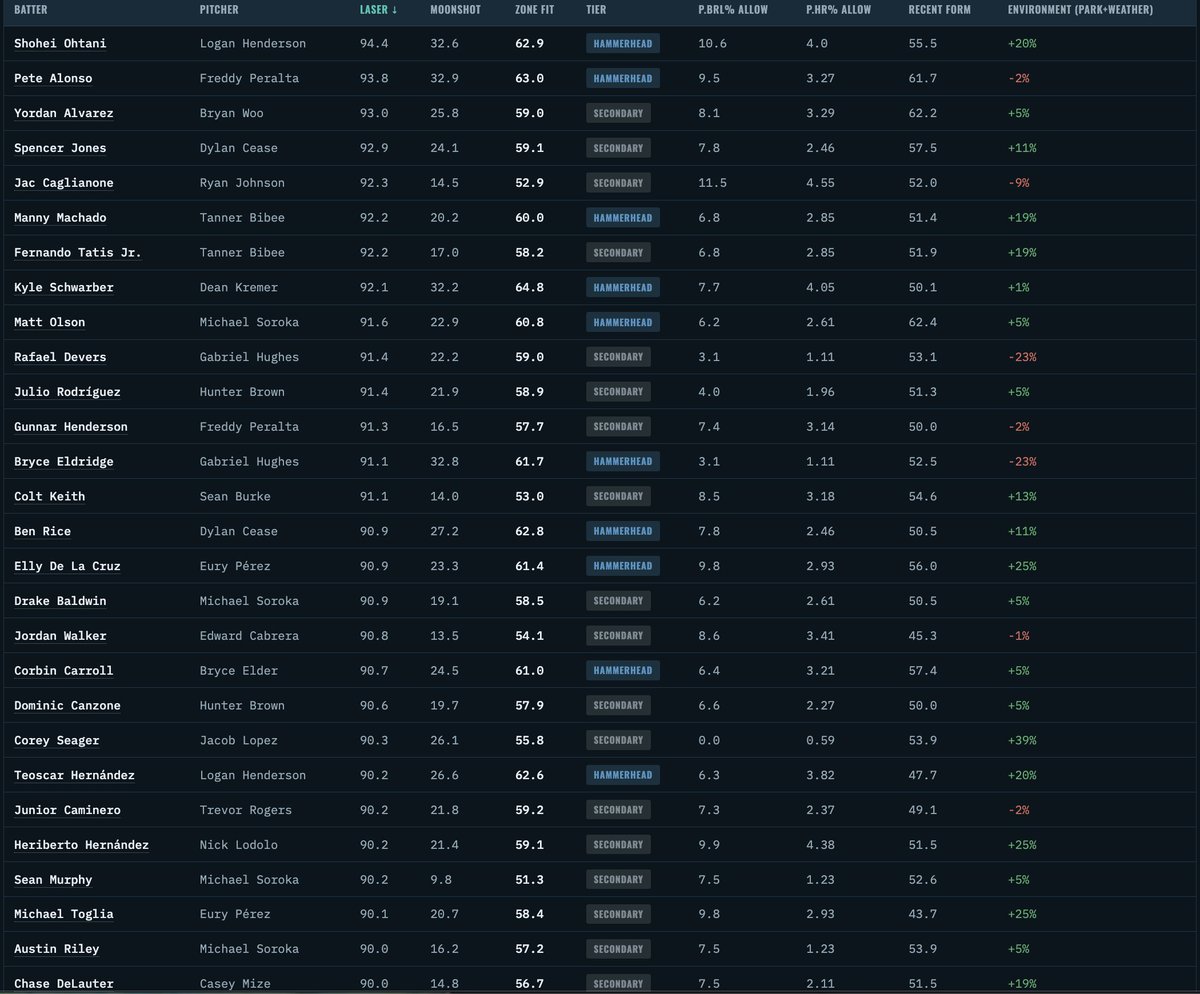The height and width of the screenshot is (994, 1200).
Task: Sort by ENVIRONMENT (PARK+WEATHER) column header
Action: click(x=1080, y=9)
